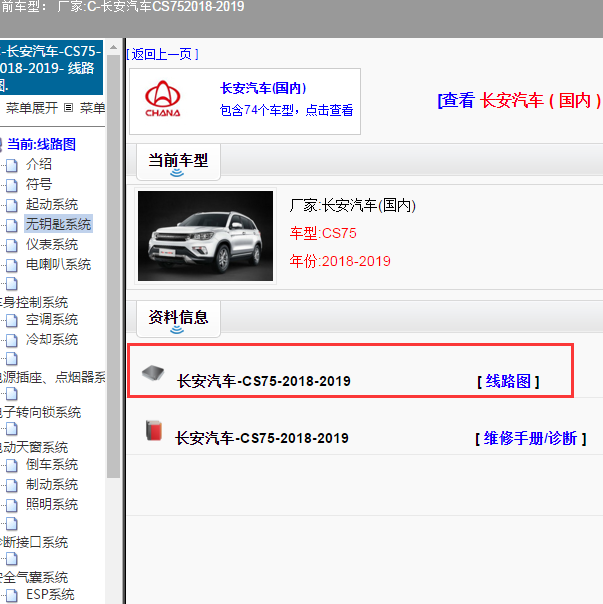Open the 子转向锁系统 tree item

coord(40,413)
